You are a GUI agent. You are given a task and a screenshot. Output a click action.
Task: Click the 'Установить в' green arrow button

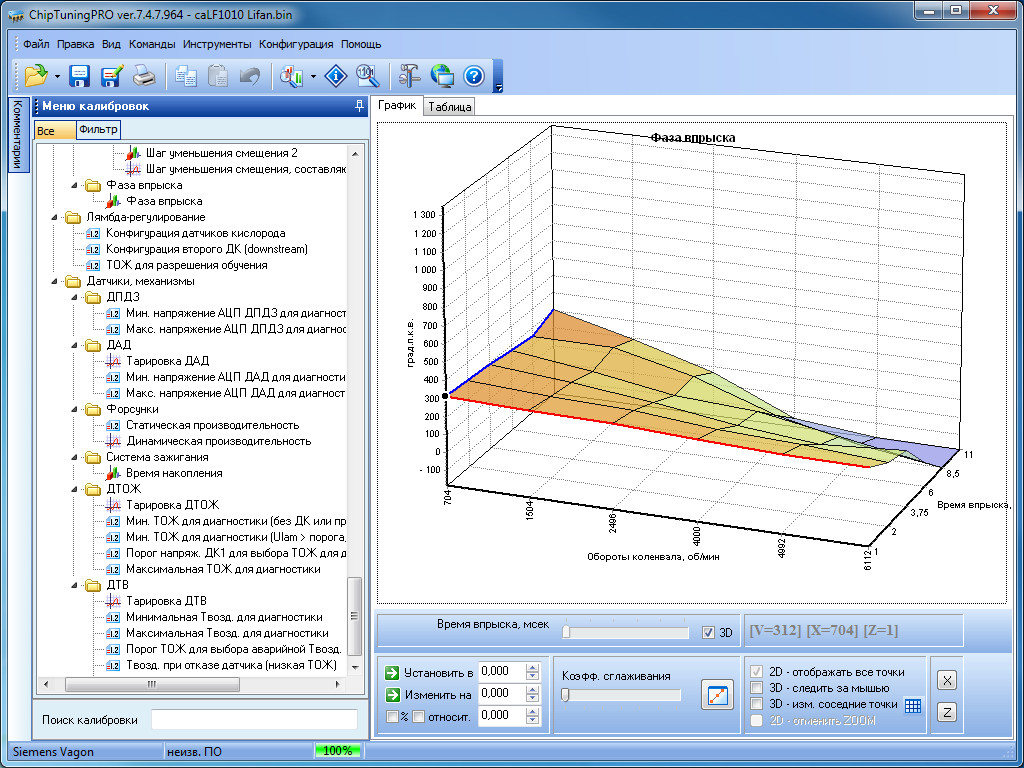[x=392, y=672]
